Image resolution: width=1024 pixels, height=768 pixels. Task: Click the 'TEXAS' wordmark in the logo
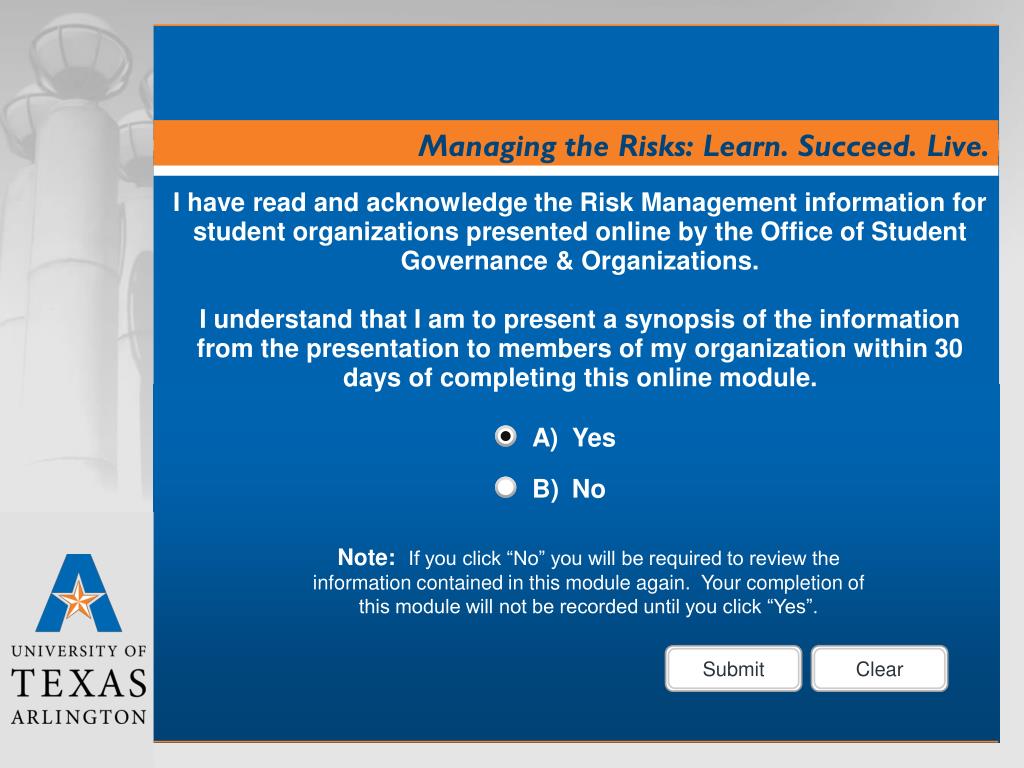pos(79,684)
